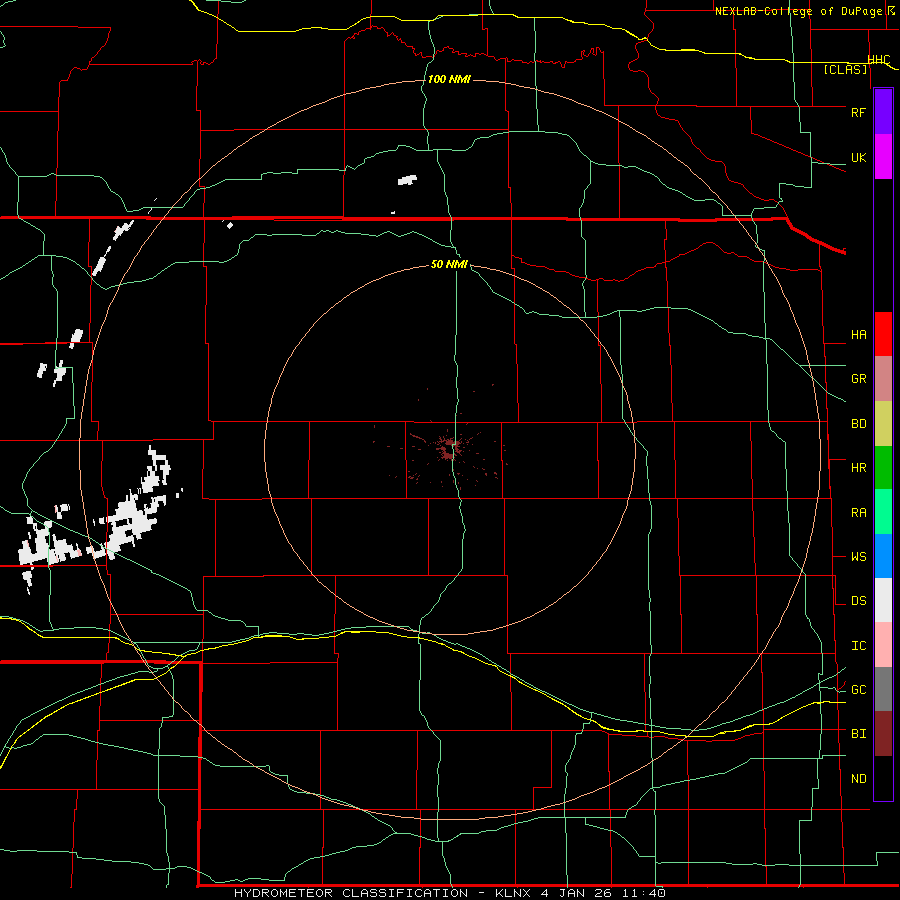Click the [CLAS] units label
The height and width of the screenshot is (900, 900).
845,70
